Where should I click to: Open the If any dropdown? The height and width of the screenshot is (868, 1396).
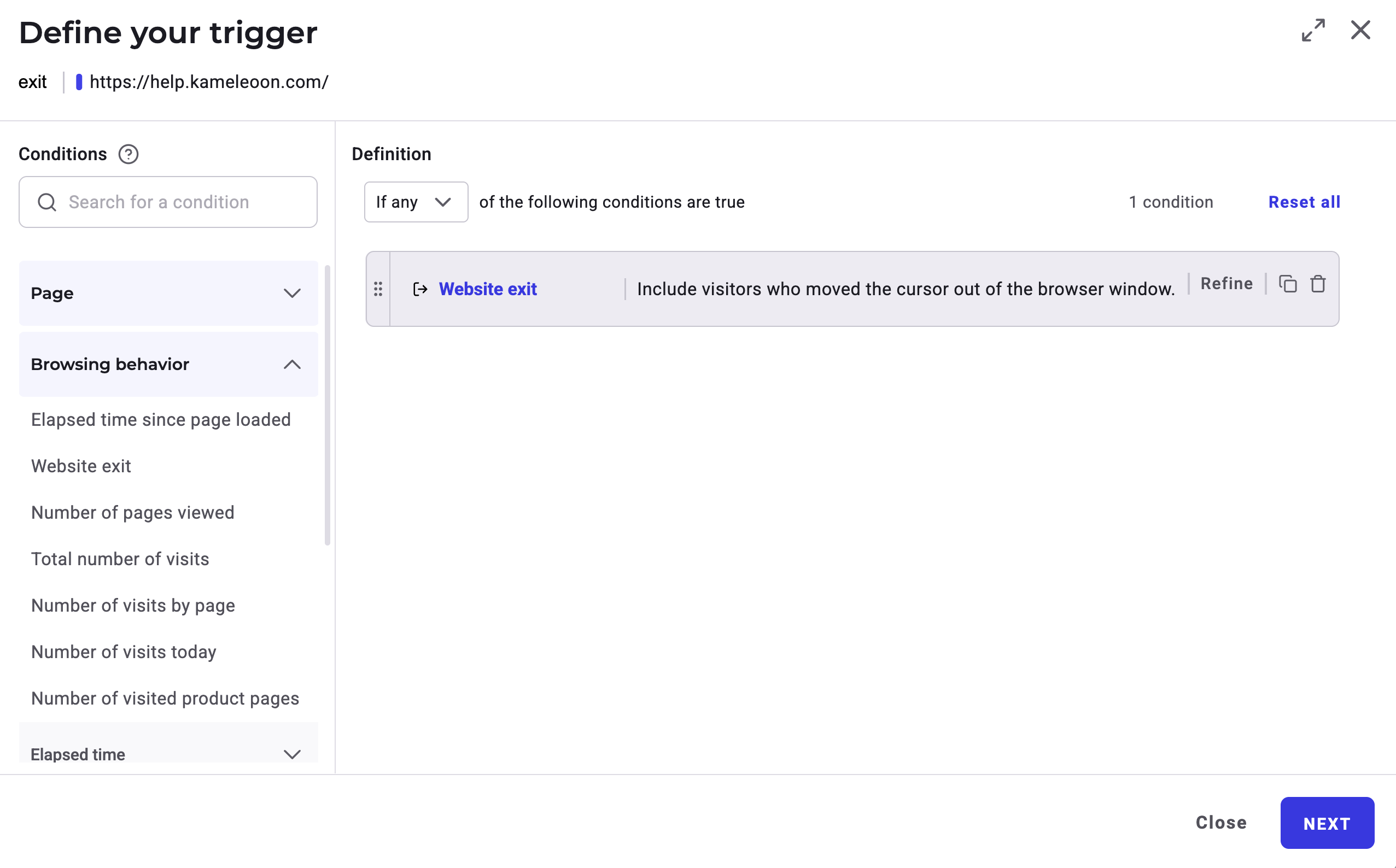(x=416, y=202)
